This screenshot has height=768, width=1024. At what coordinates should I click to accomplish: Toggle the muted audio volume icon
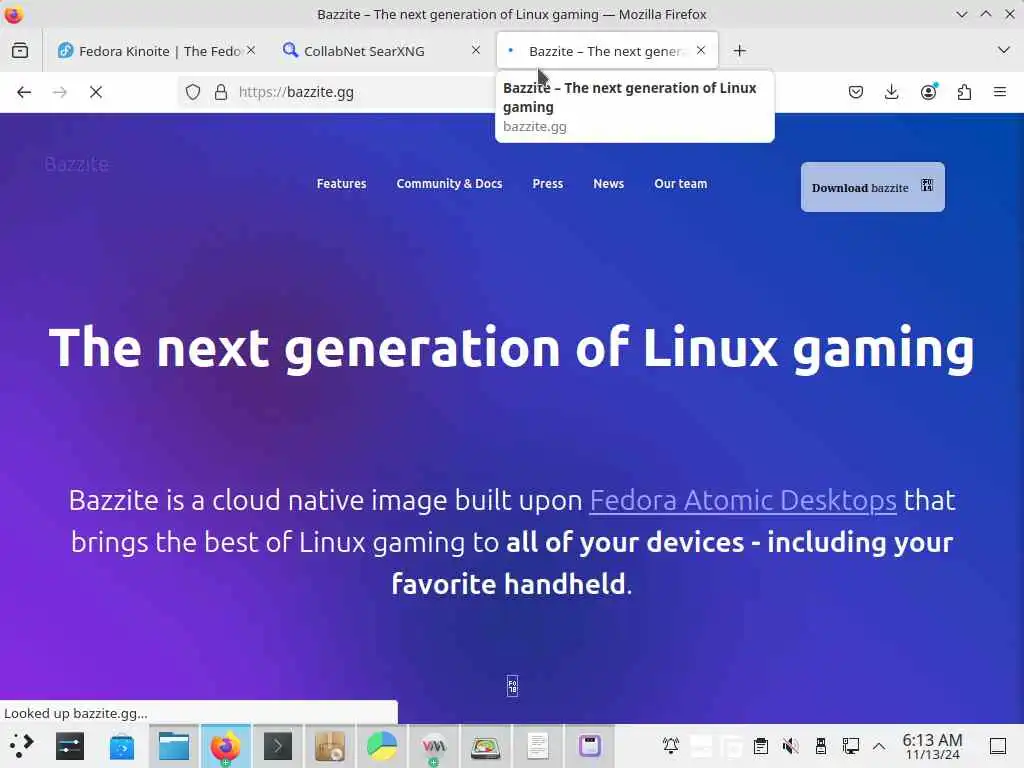791,745
